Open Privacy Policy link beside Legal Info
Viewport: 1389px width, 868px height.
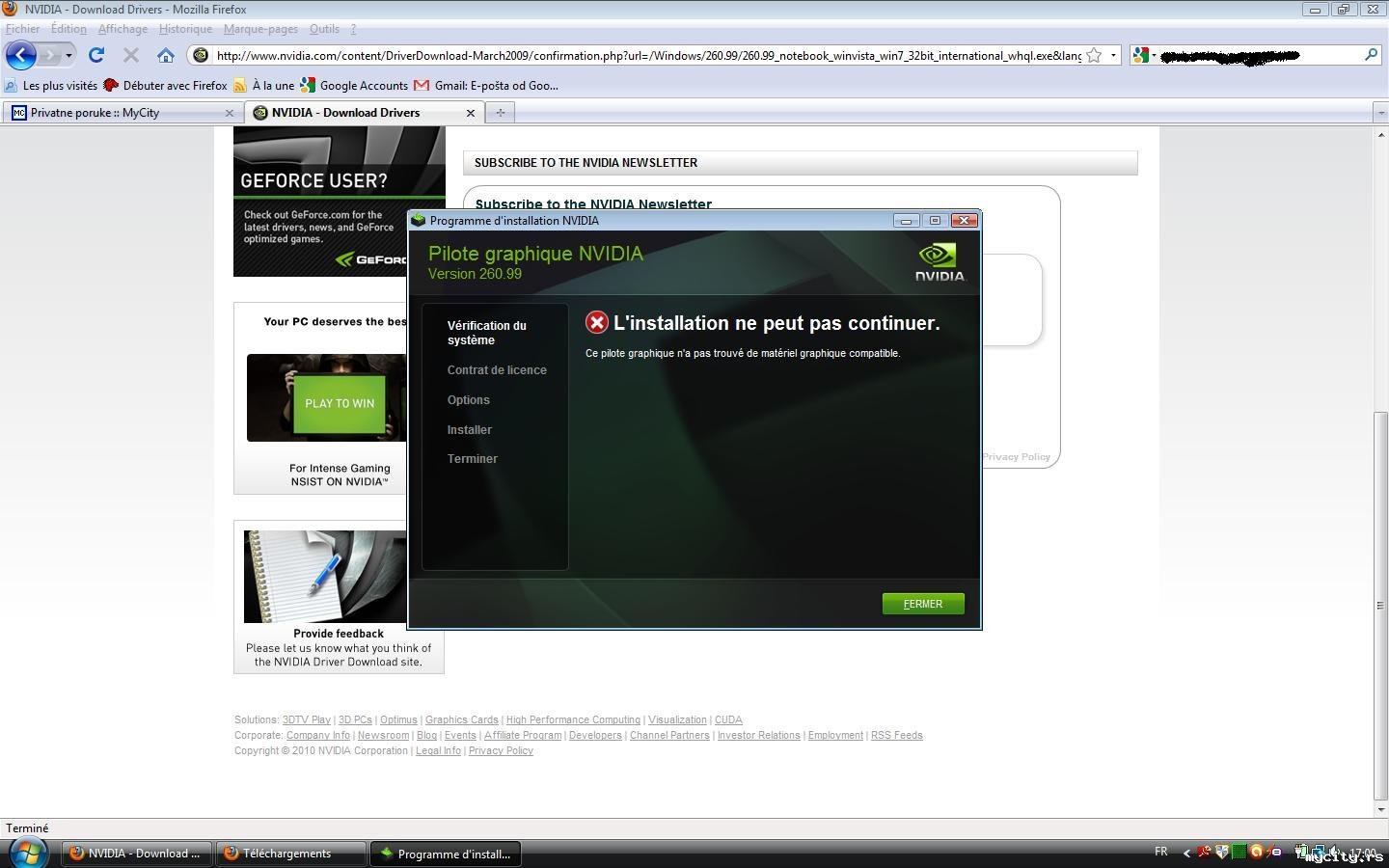click(501, 750)
